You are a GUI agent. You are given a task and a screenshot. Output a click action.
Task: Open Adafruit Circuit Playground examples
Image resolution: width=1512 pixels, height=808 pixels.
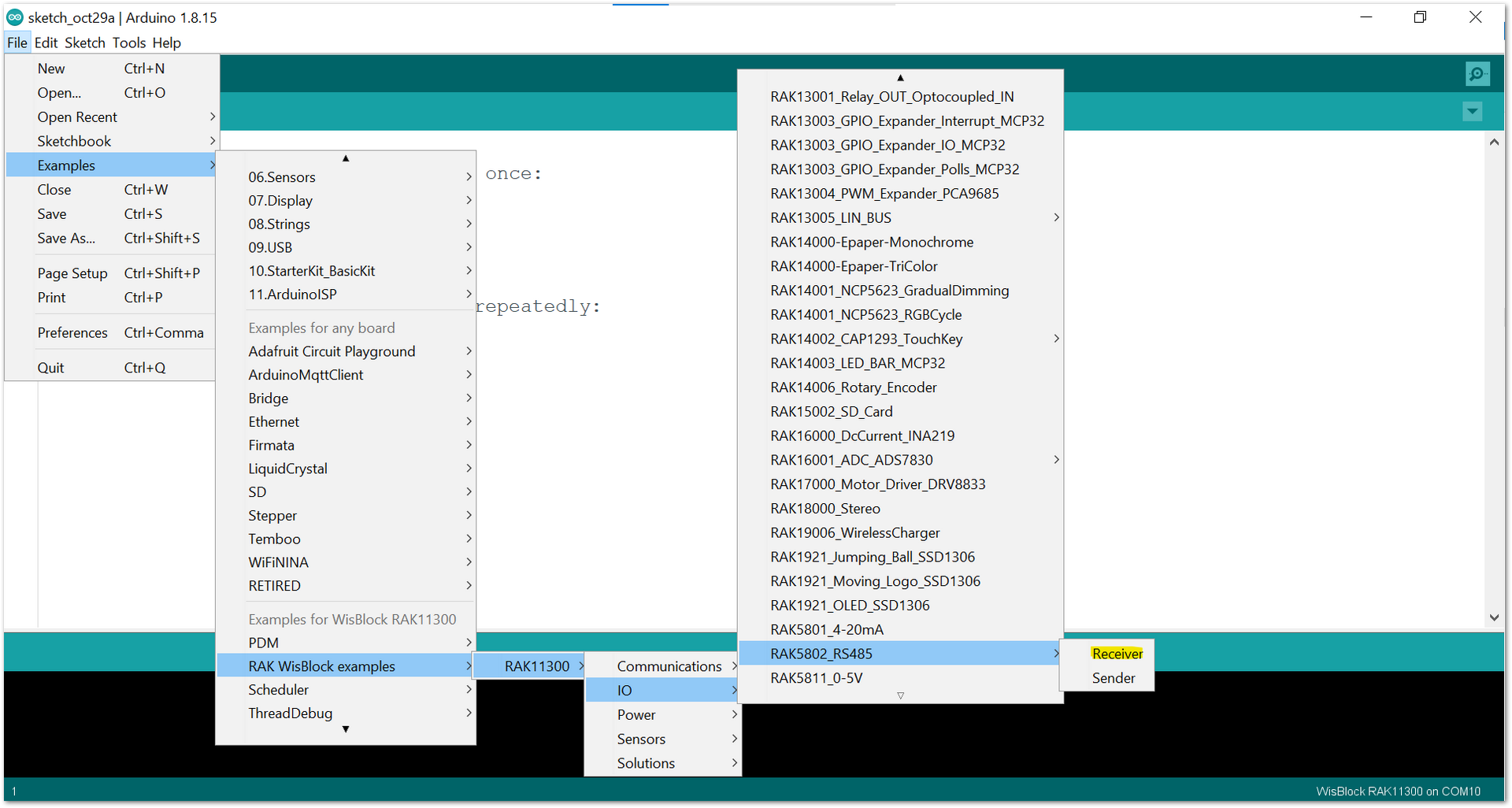[346, 351]
